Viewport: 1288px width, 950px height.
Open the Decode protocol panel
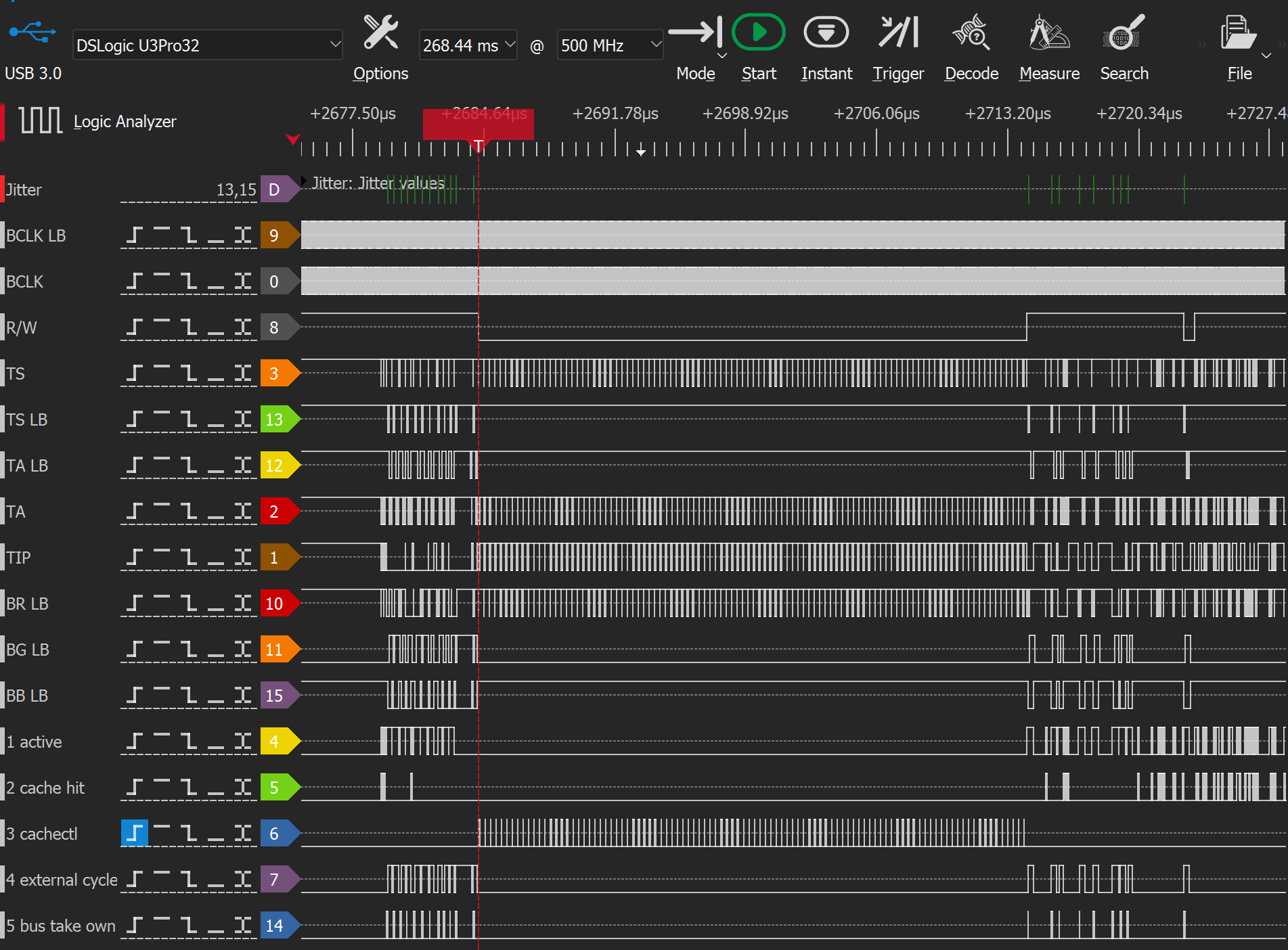[x=971, y=33]
